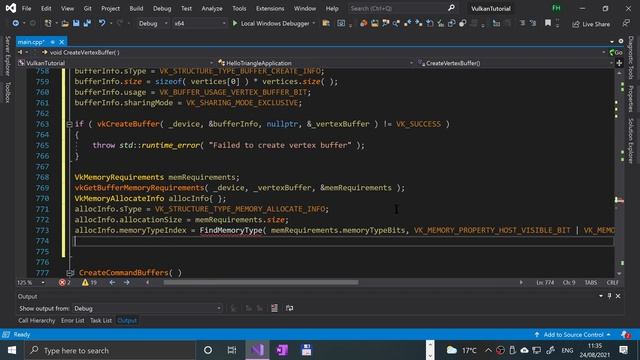
Task: Open the Extensions menu
Action: coord(270,8)
